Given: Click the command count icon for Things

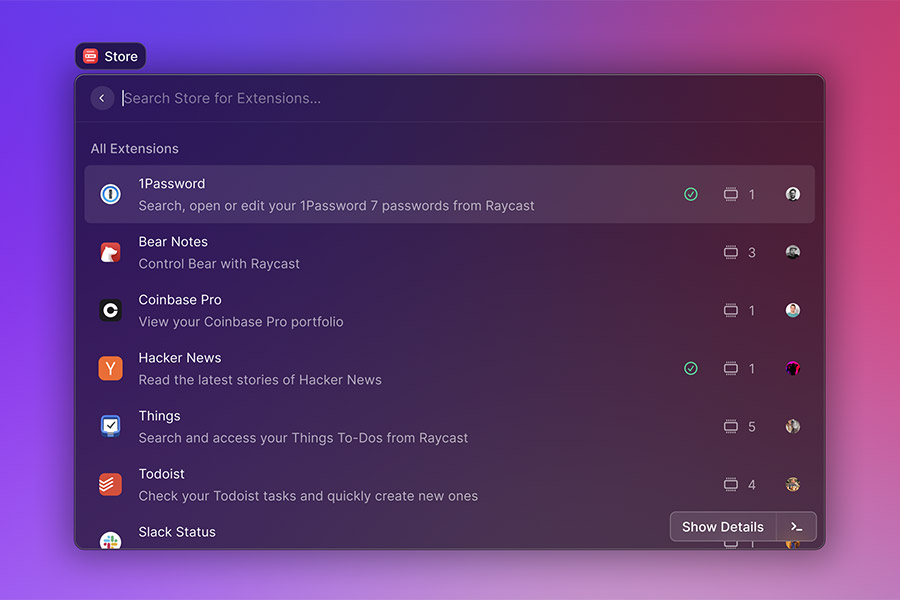Looking at the screenshot, I should [731, 426].
